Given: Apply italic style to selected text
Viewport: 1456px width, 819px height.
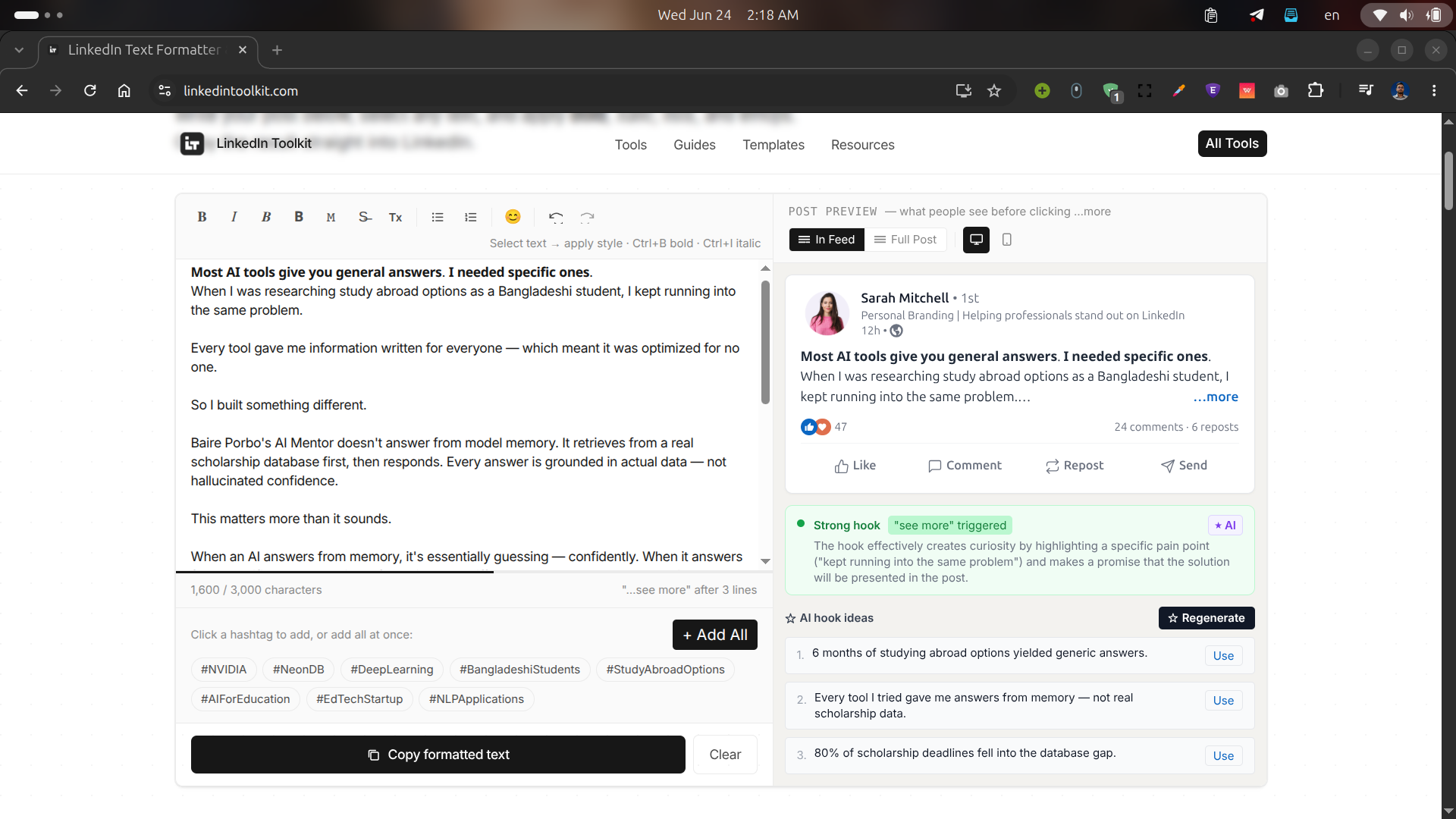Looking at the screenshot, I should (234, 217).
